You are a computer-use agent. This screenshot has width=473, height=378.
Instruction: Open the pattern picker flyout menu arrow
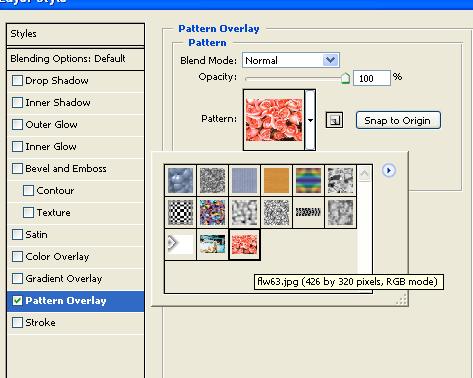(388, 171)
